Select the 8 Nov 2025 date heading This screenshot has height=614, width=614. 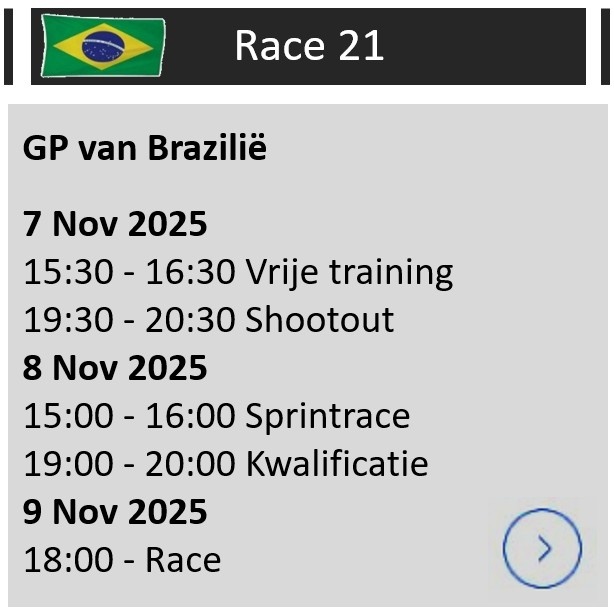(115, 368)
